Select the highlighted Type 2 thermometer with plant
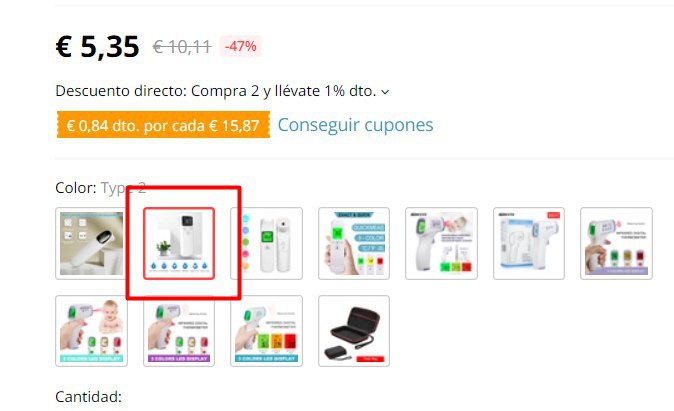Screen dimensions: 674x411 pyautogui.click(x=179, y=243)
